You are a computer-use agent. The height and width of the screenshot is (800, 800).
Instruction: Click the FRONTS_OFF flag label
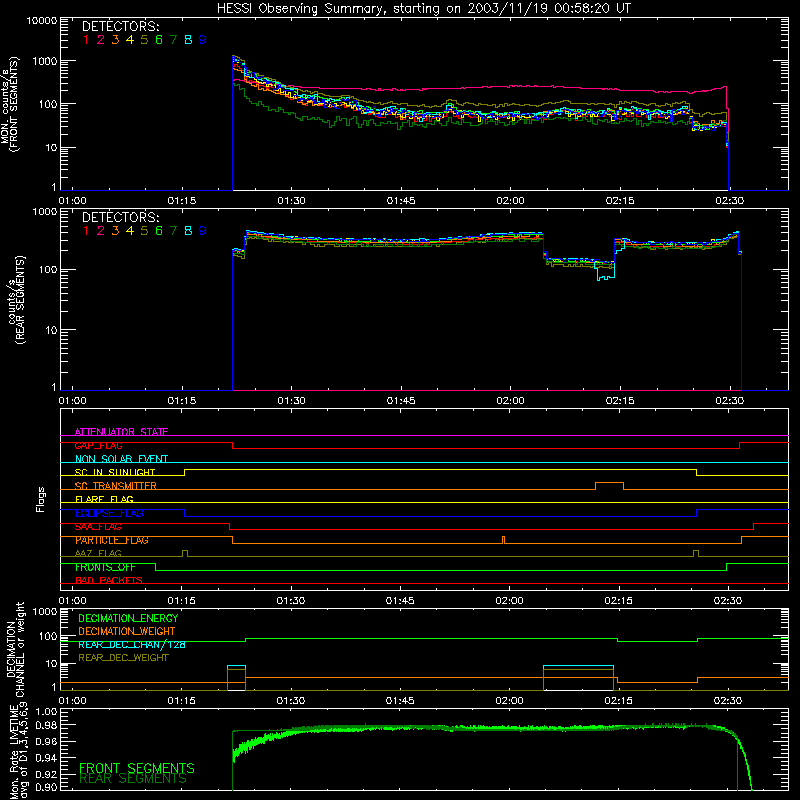click(105, 567)
